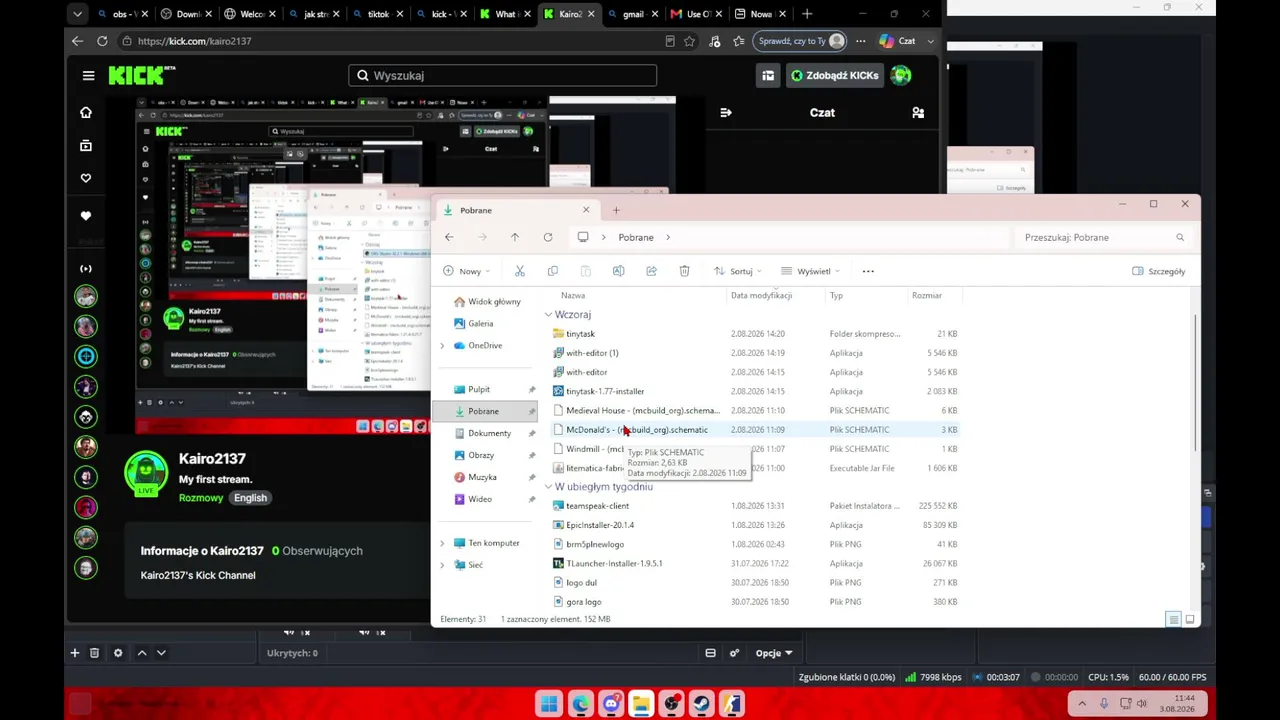Open Kick hamburger sidebar menu
1280x720 pixels.
[x=88, y=75]
